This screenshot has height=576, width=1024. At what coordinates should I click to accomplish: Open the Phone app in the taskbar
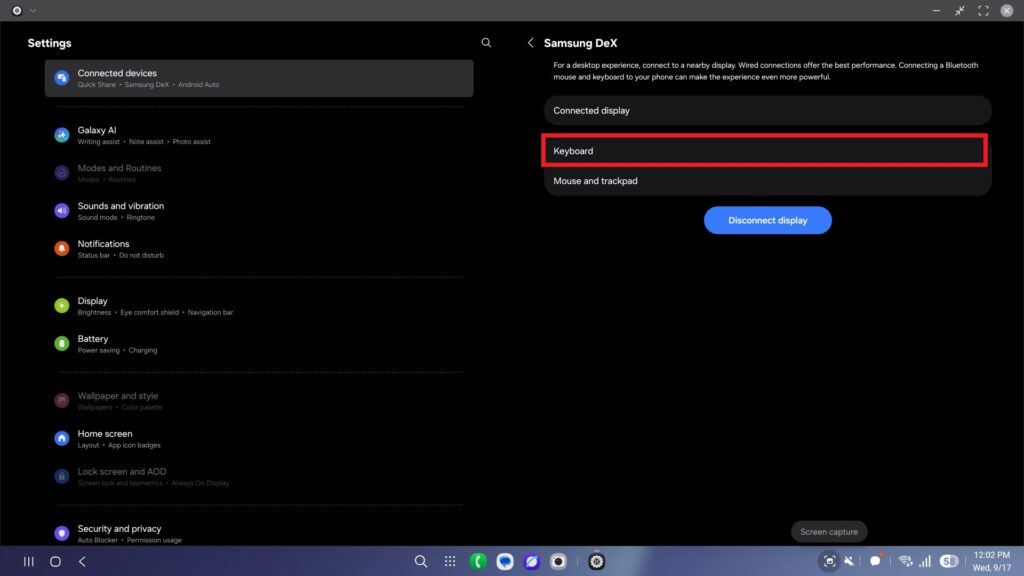pos(478,561)
